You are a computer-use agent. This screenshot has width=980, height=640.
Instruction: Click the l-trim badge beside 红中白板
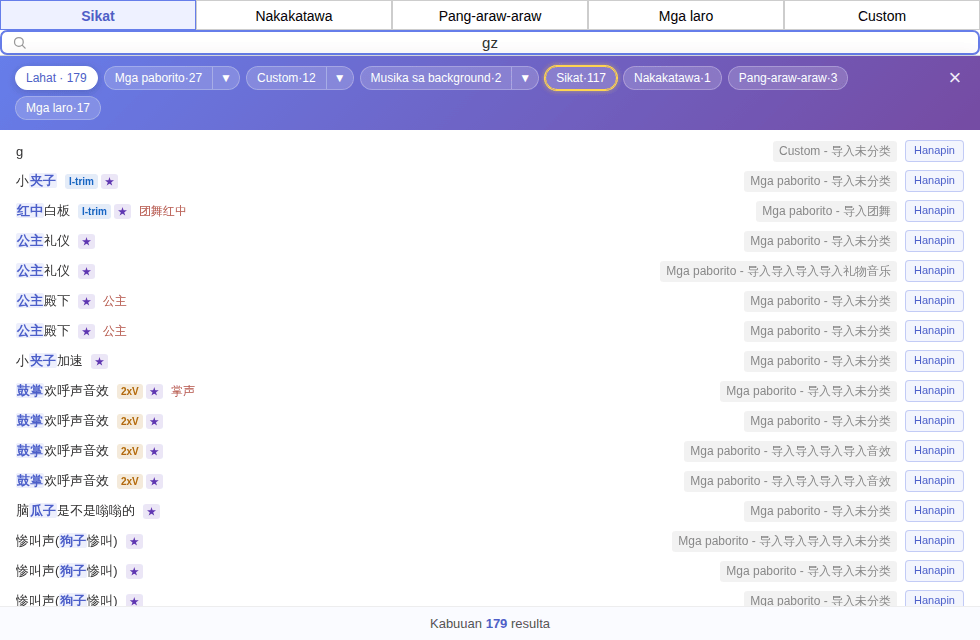point(94,211)
